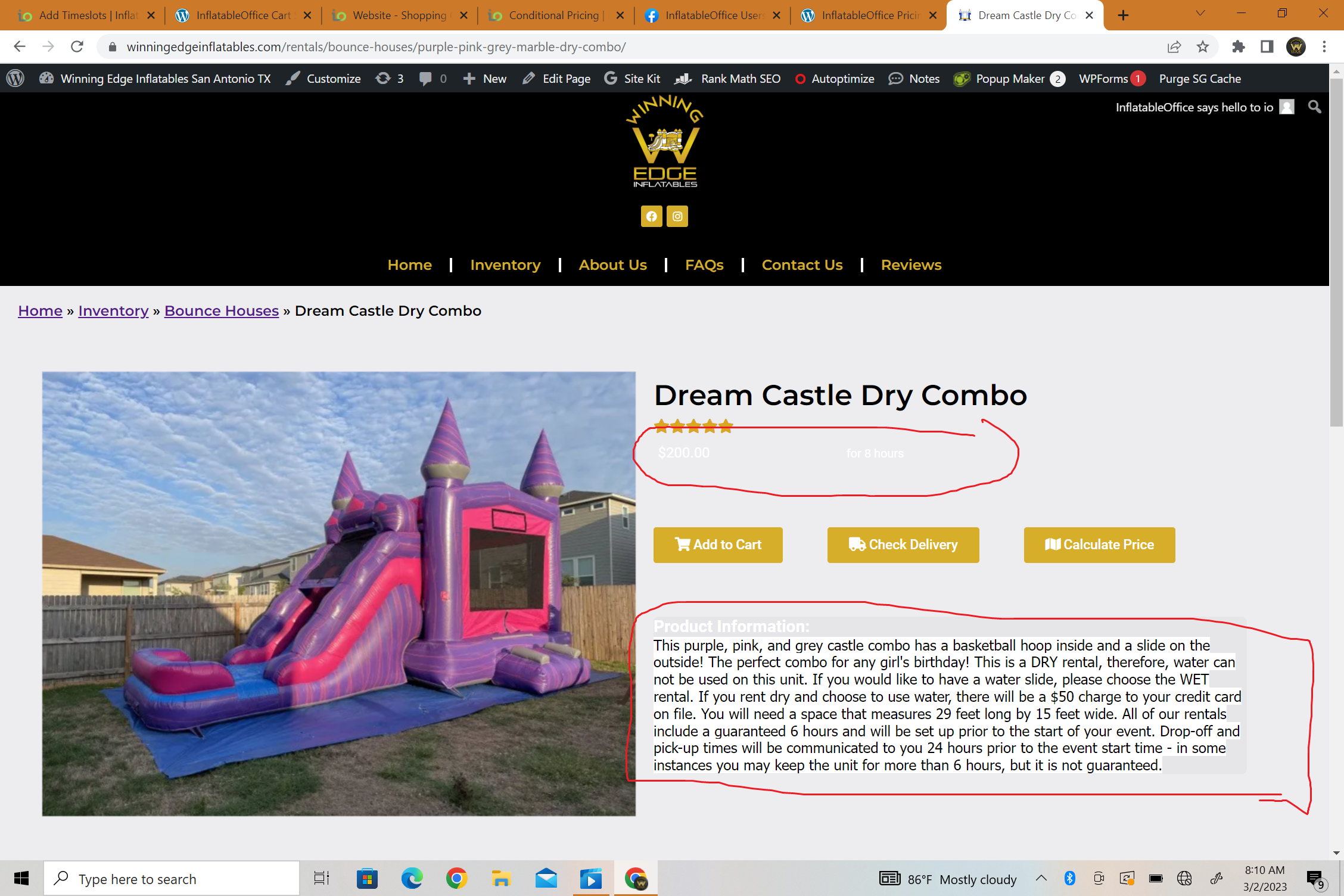Image resolution: width=1344 pixels, height=896 pixels.
Task: Click the Facebook icon below the logo
Action: tap(651, 216)
